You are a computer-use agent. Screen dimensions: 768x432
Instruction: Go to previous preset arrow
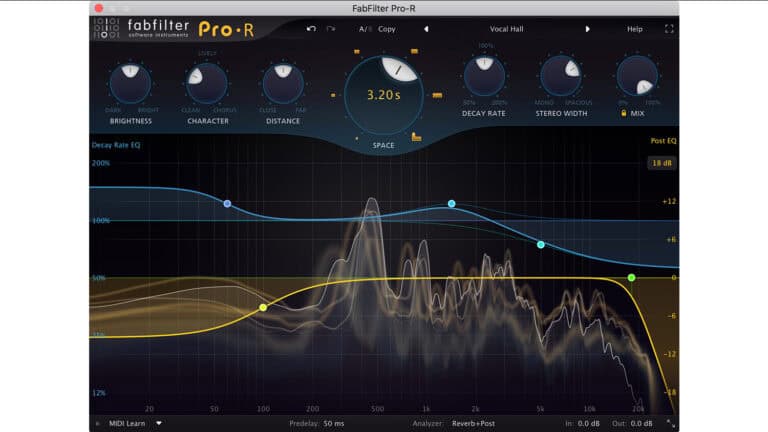pyautogui.click(x=426, y=29)
